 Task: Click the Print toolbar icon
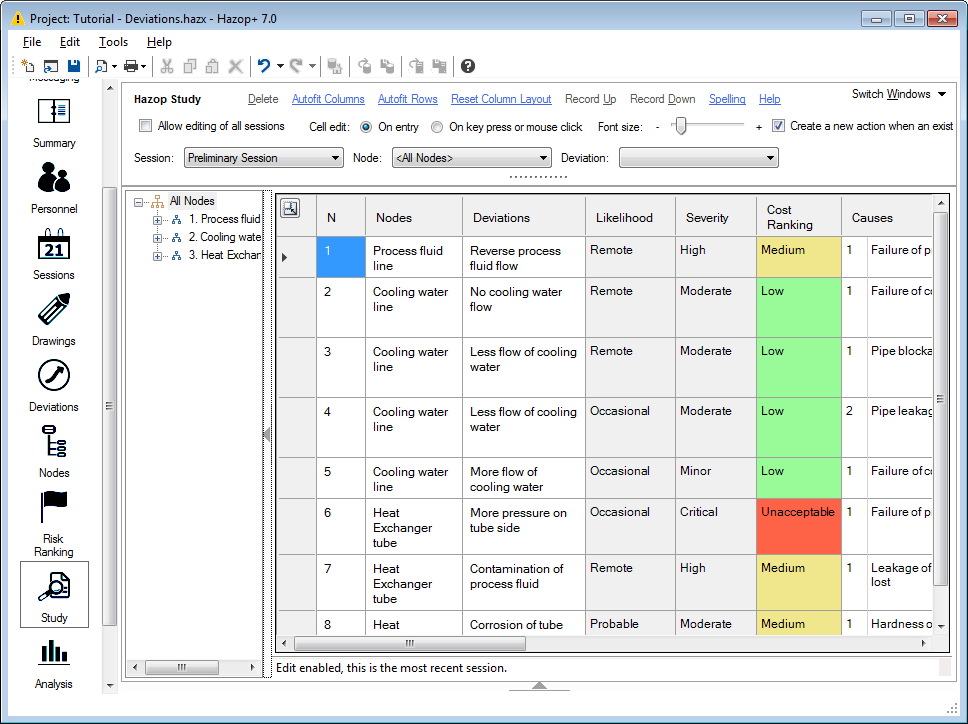[x=131, y=66]
